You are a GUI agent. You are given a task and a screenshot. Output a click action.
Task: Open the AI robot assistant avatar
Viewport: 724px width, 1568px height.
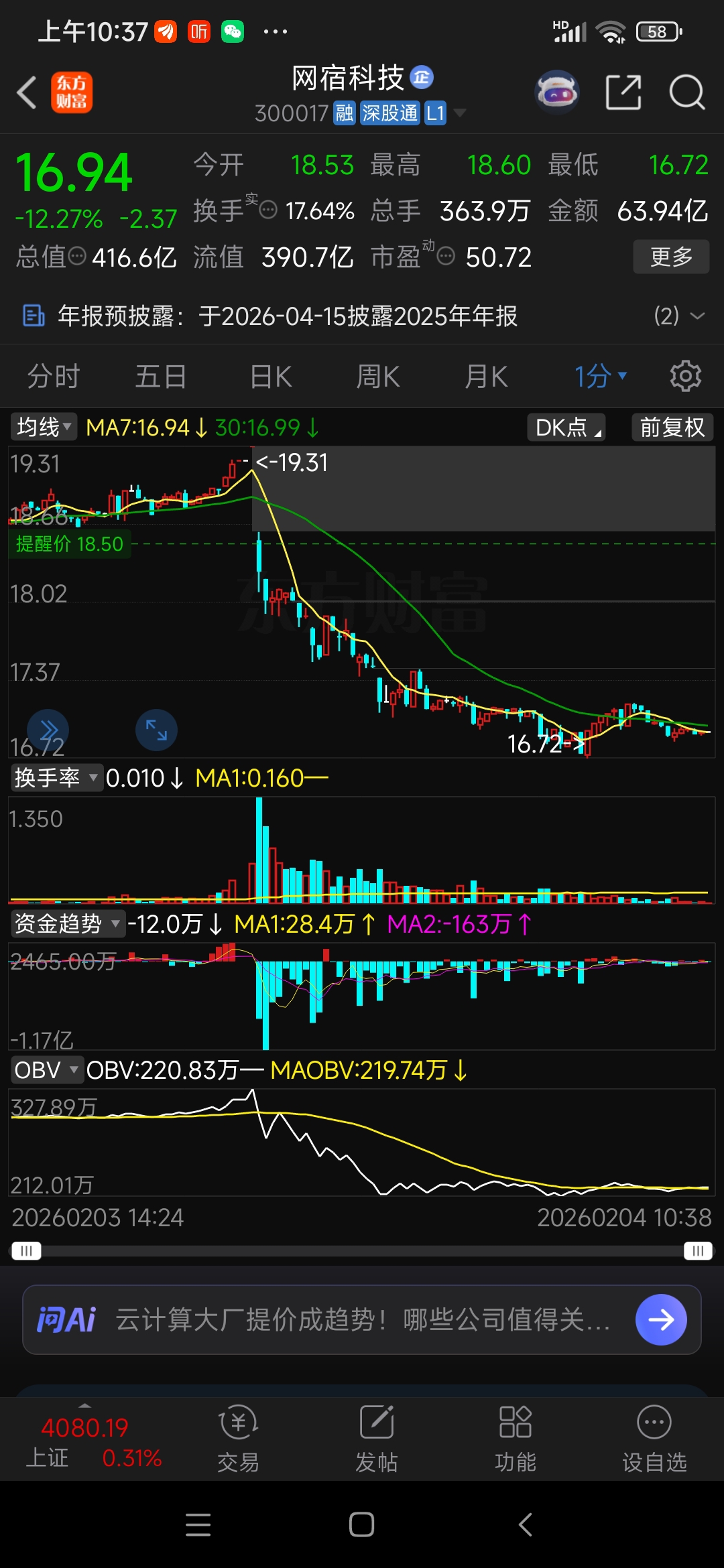coord(557,92)
